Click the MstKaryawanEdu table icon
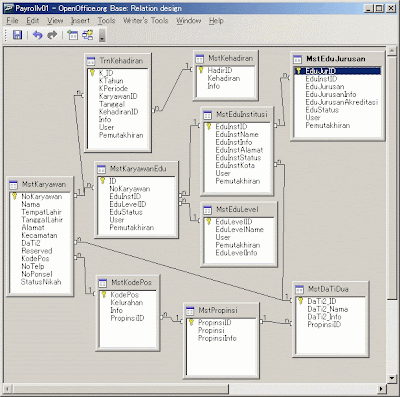400x397 pixels. [x=101, y=169]
